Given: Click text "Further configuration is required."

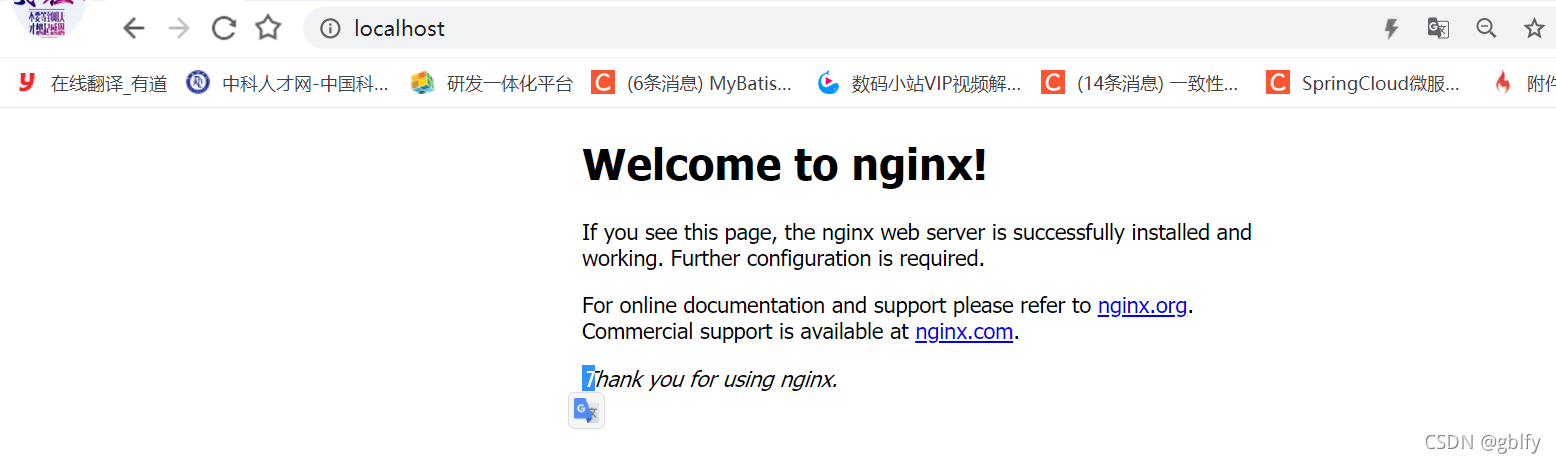Looking at the screenshot, I should 828,259.
